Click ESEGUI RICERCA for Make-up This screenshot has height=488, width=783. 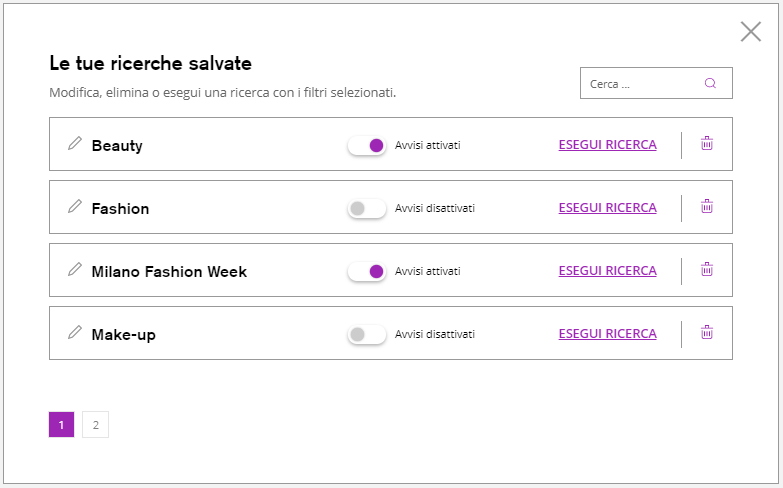click(x=607, y=334)
